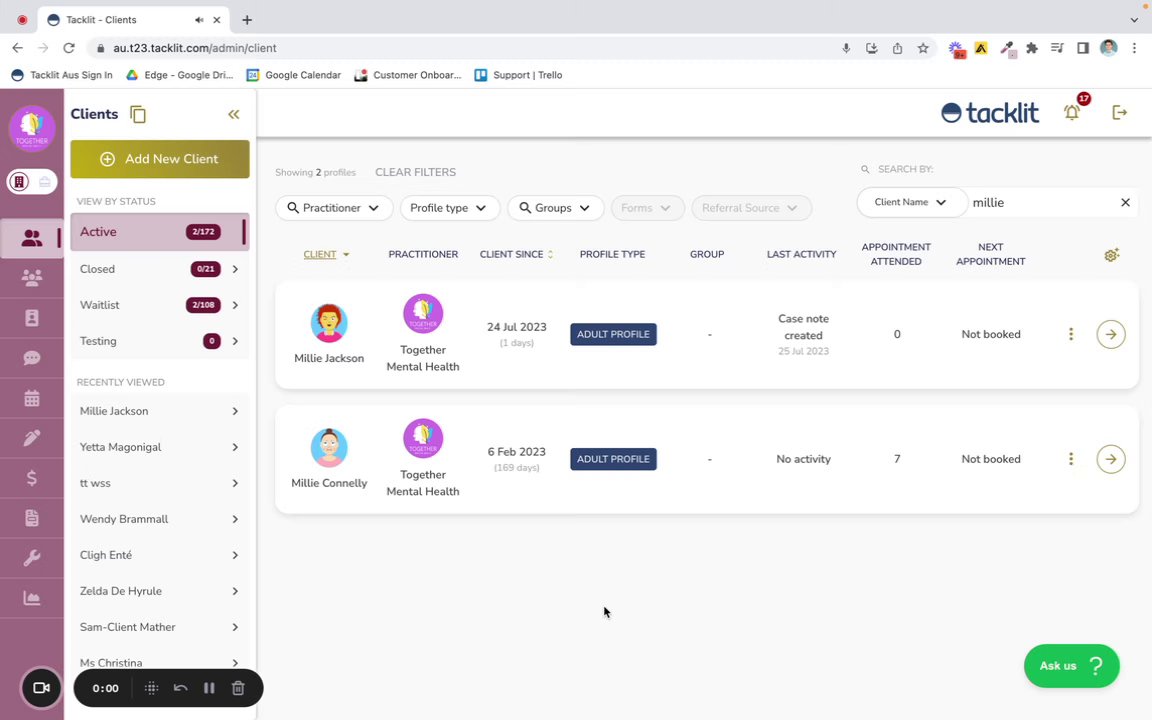Sort by the CLIENT column header
Screen dimensions: 1152x720
tap(326, 254)
